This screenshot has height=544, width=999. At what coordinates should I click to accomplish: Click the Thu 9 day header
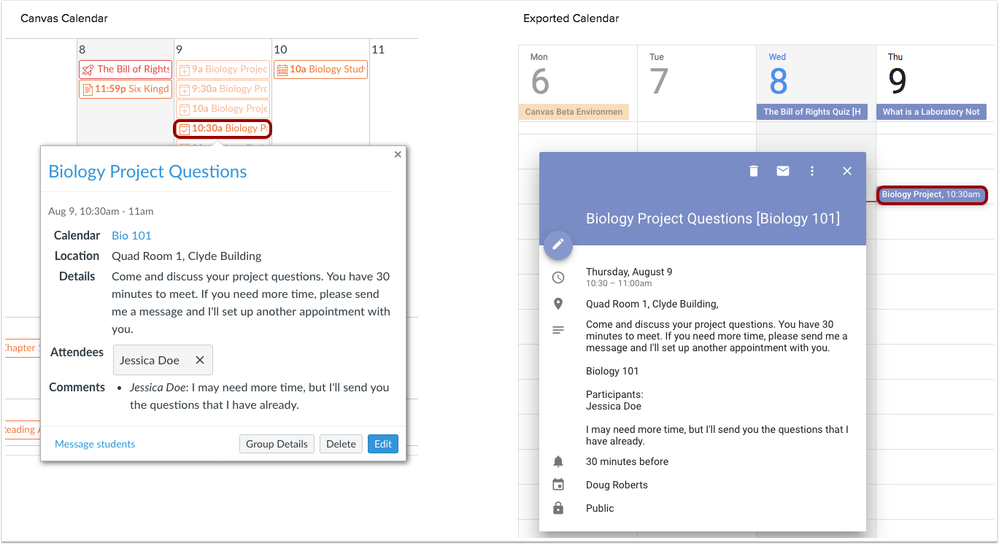pyautogui.click(x=896, y=75)
